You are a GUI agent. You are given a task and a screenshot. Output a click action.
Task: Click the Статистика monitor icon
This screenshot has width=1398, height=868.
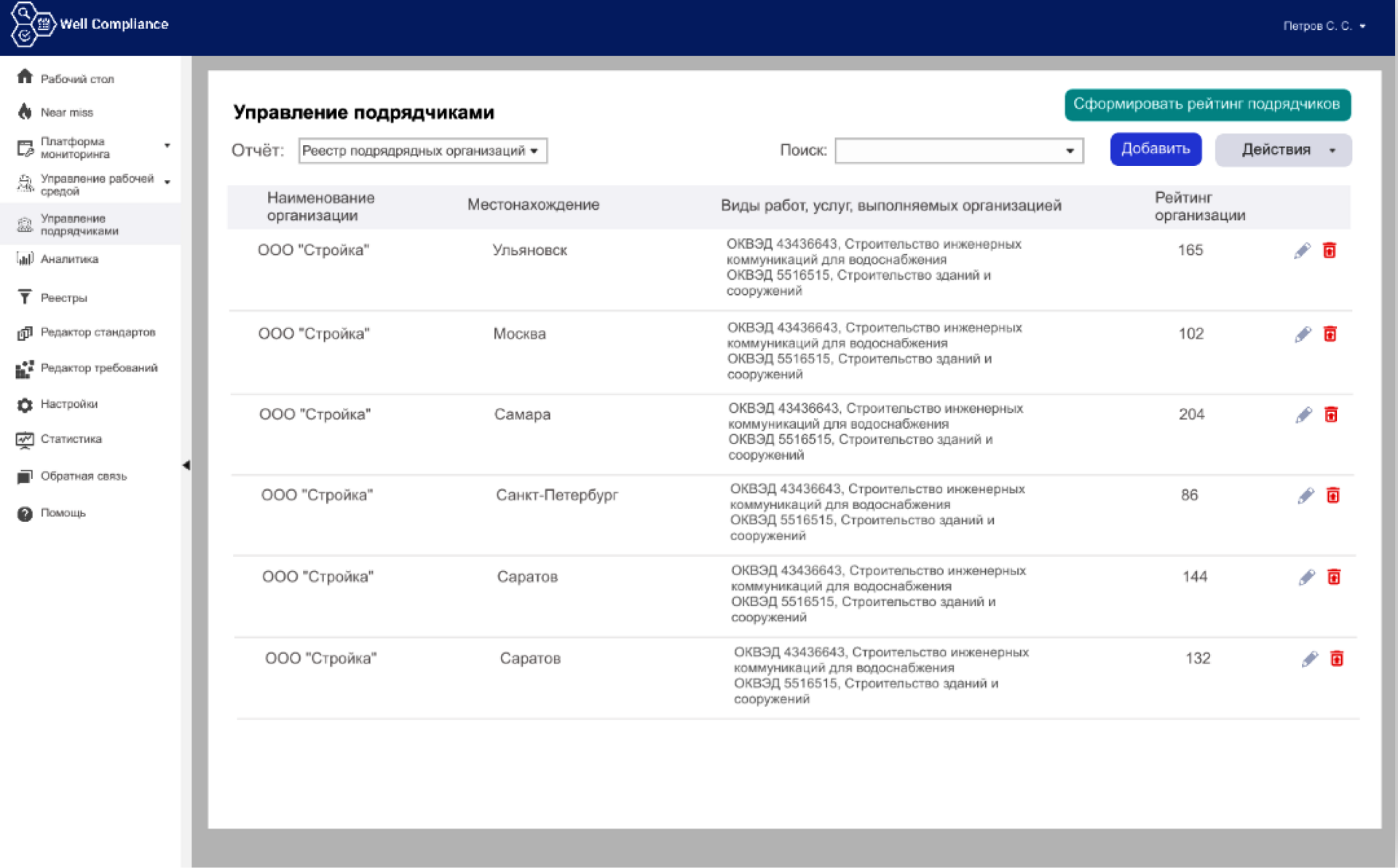point(25,440)
